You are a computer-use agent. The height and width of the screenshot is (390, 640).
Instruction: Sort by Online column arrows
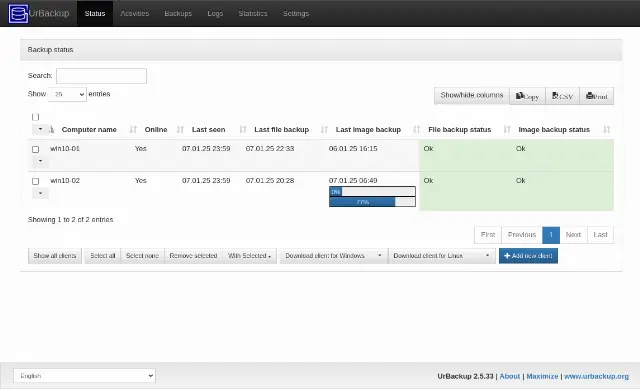(180, 130)
